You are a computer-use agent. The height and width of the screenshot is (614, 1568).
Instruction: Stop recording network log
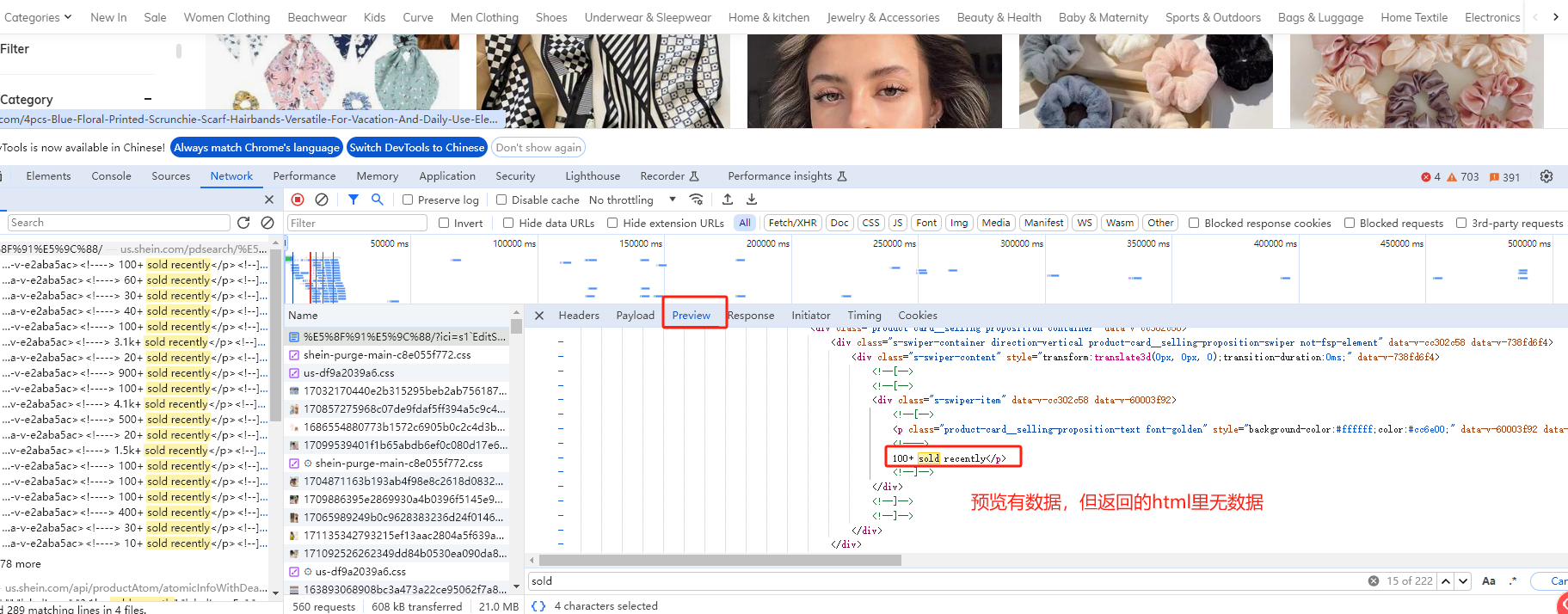pos(298,200)
